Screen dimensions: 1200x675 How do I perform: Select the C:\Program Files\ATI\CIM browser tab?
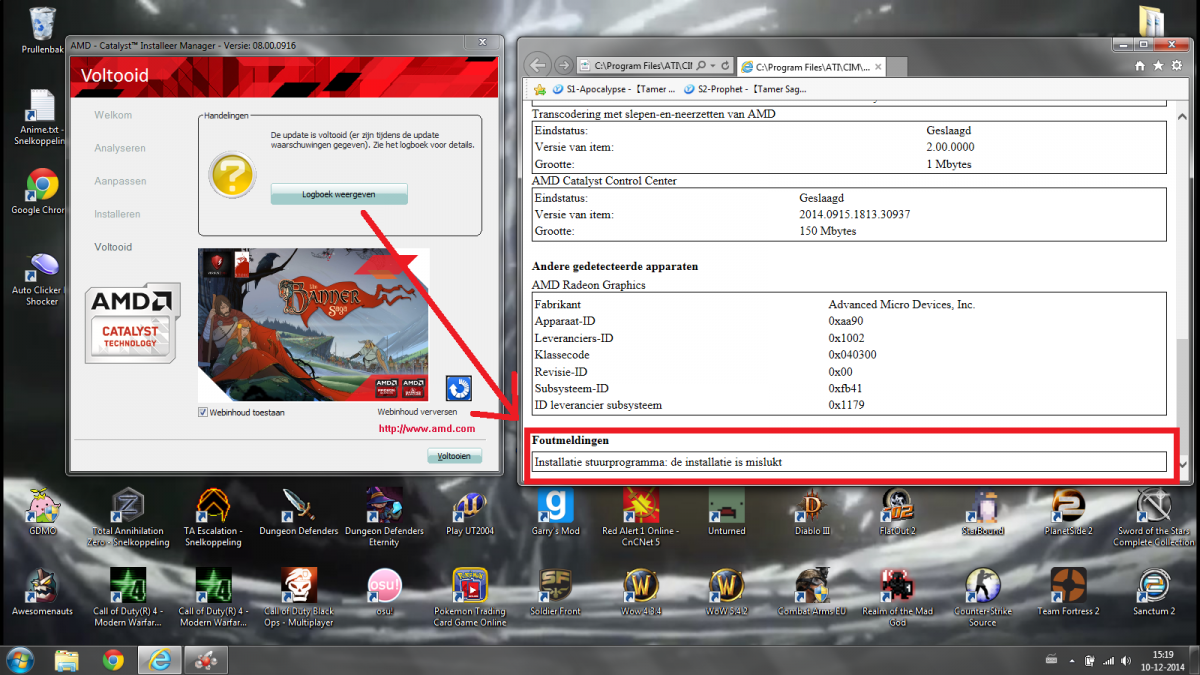point(810,66)
